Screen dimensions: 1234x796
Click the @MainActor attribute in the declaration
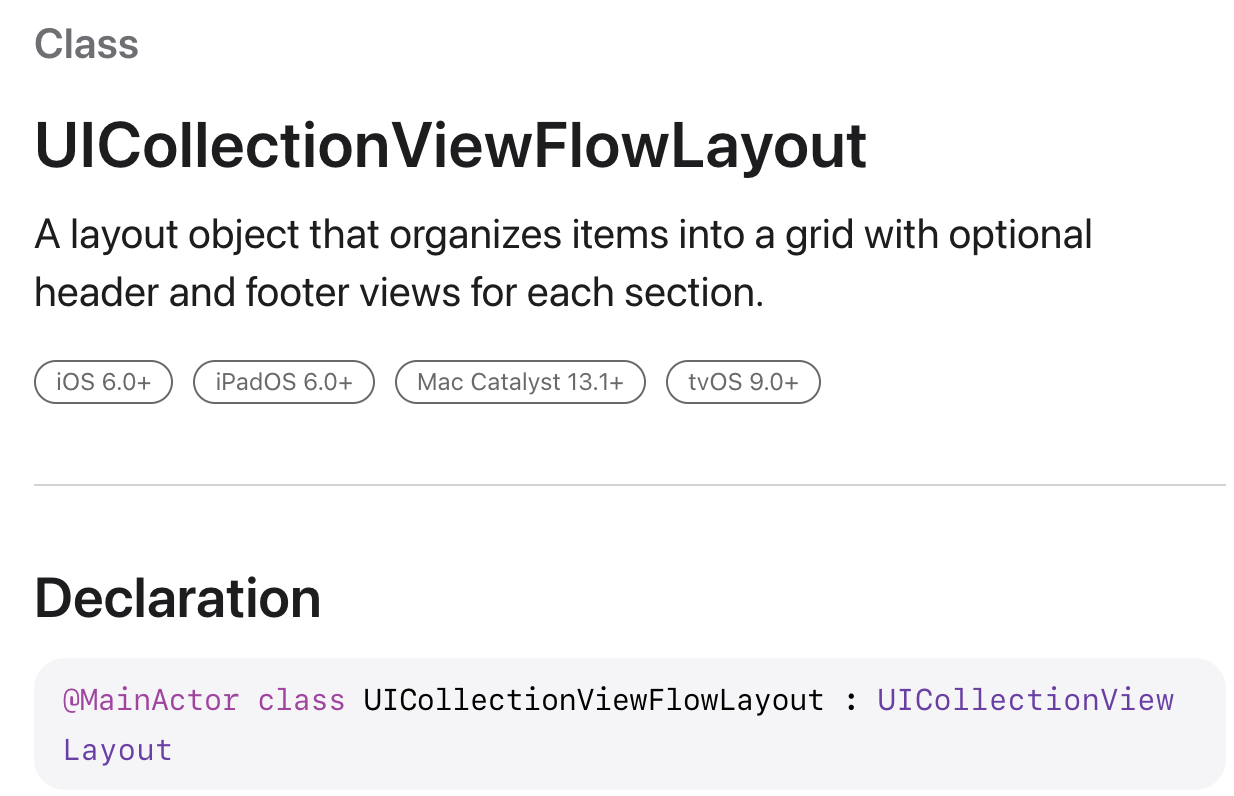pyautogui.click(x=151, y=699)
